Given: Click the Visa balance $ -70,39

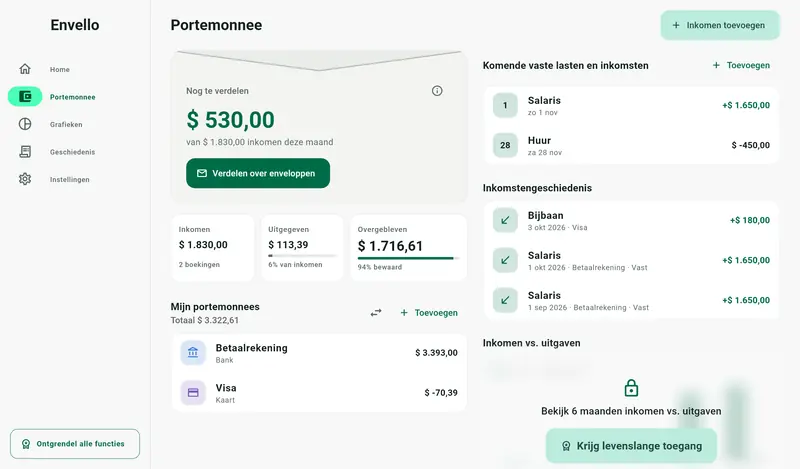Looking at the screenshot, I should (441, 392).
